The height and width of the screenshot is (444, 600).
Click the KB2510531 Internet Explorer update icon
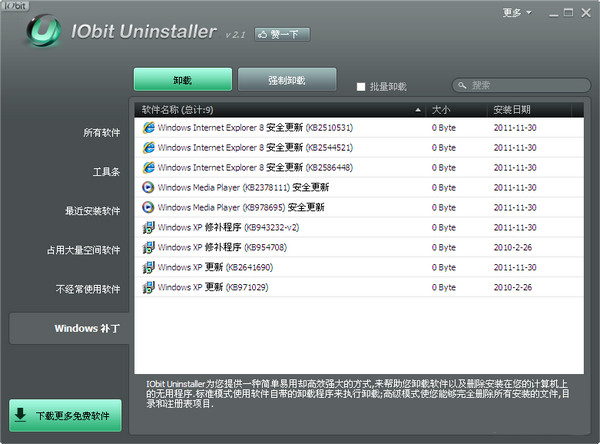tap(149, 127)
